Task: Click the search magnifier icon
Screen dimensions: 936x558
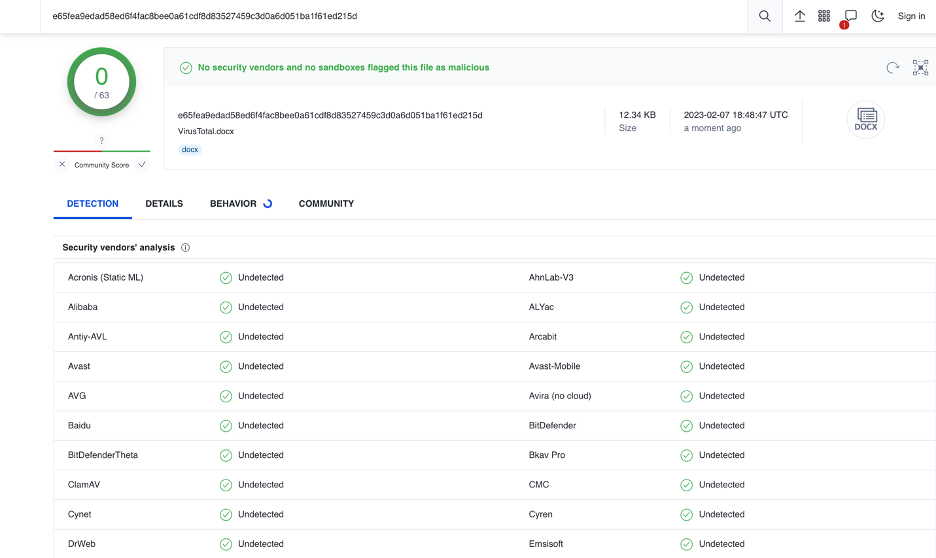Action: click(764, 16)
